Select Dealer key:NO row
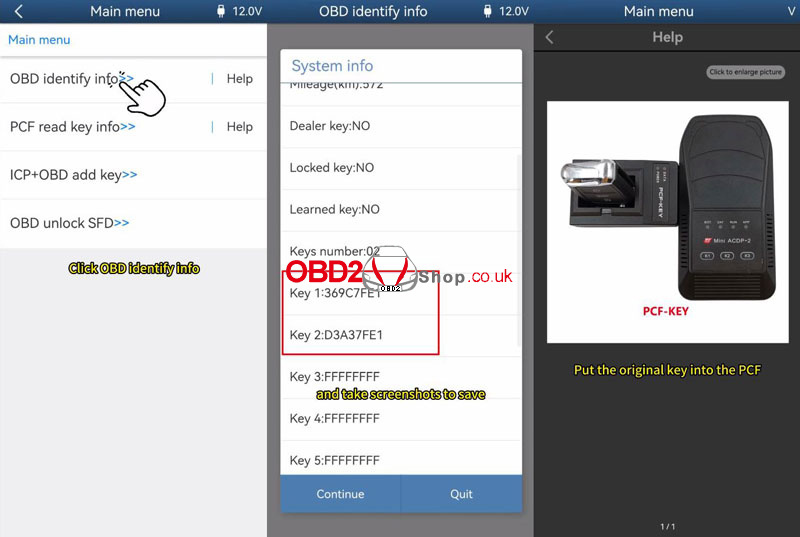The image size is (800, 537). 401,126
